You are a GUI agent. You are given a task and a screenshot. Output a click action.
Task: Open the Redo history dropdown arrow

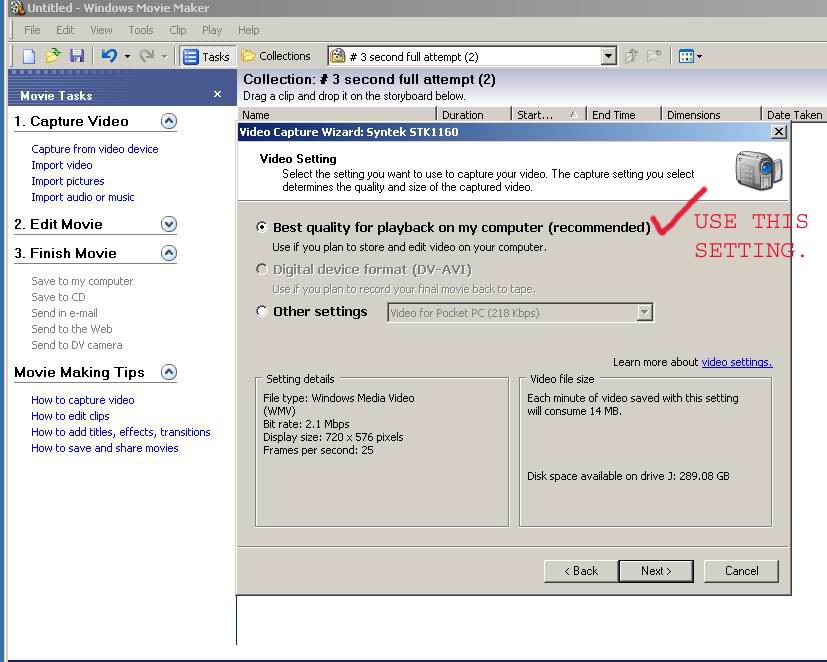pyautogui.click(x=164, y=56)
